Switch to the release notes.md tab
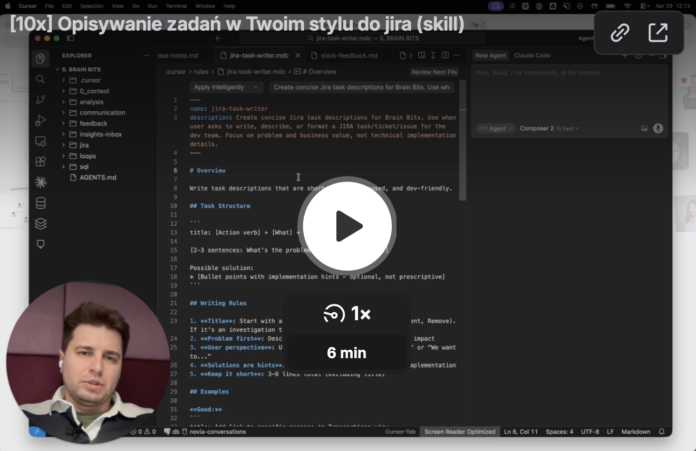 coord(180,55)
